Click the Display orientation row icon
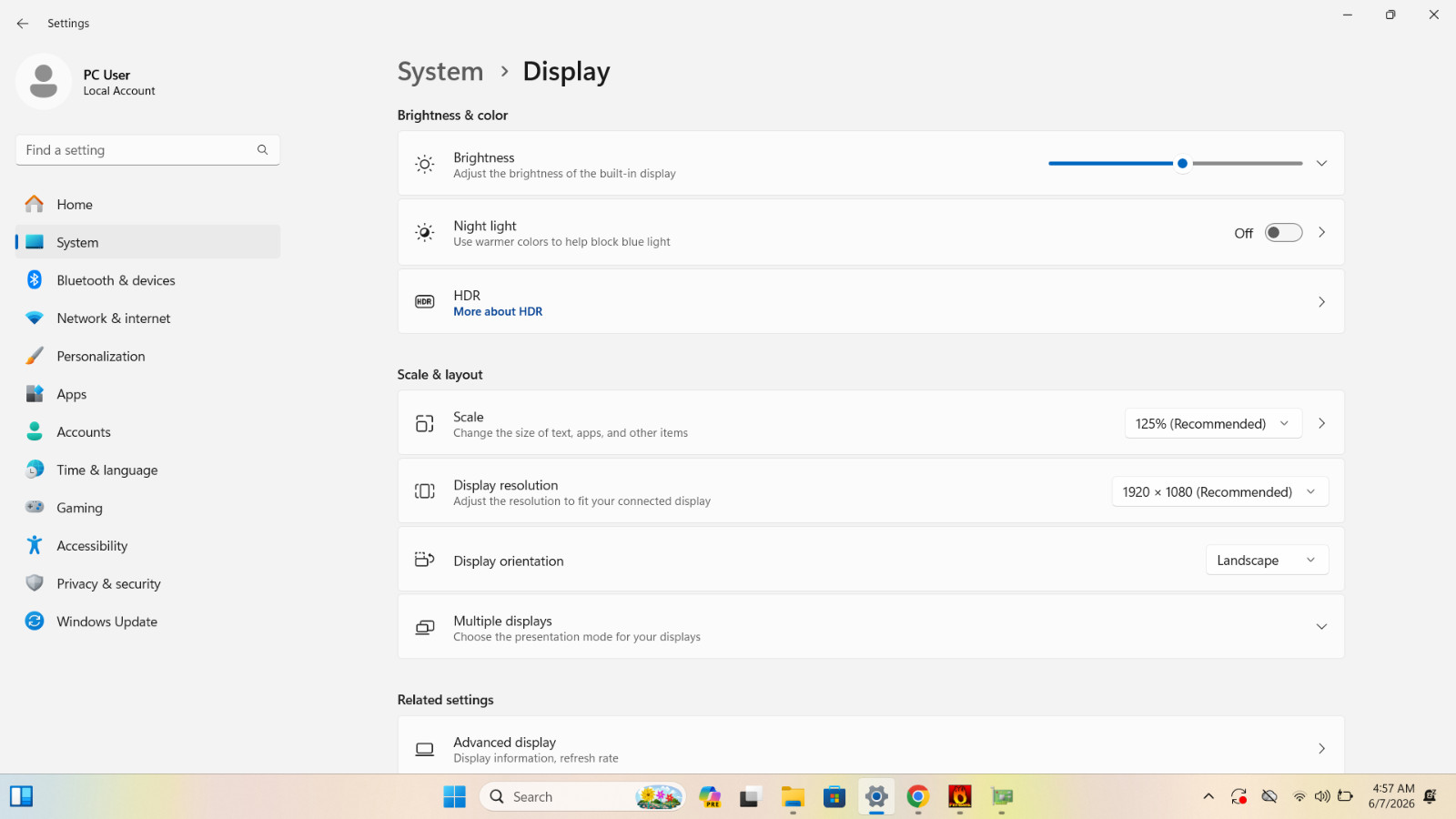The image size is (1456, 819). [425, 561]
